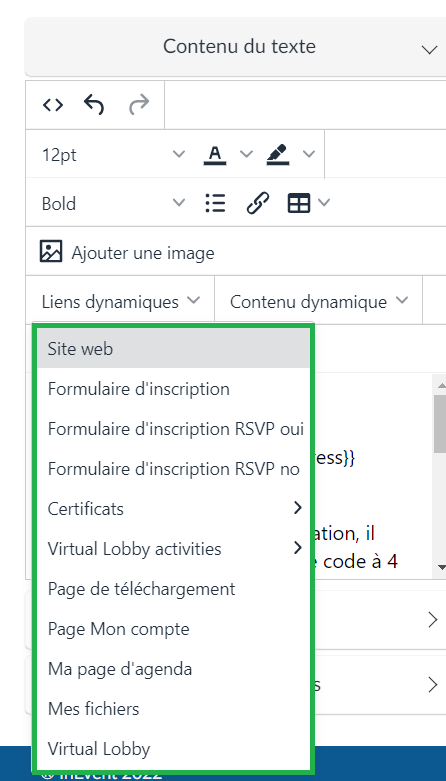This screenshot has height=781, width=446.
Task: Select Page de téléchargement item
Action: 173,589
